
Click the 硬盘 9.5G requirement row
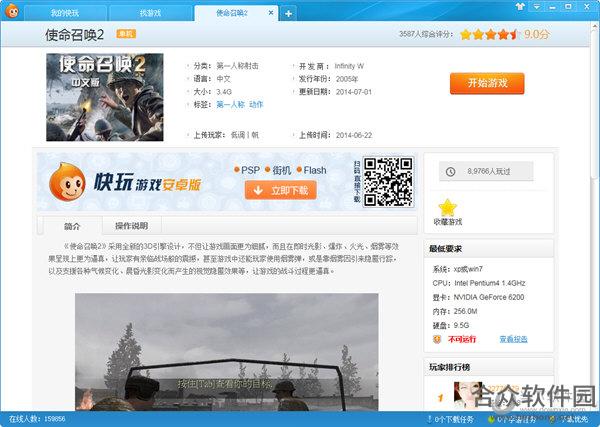tap(451, 326)
